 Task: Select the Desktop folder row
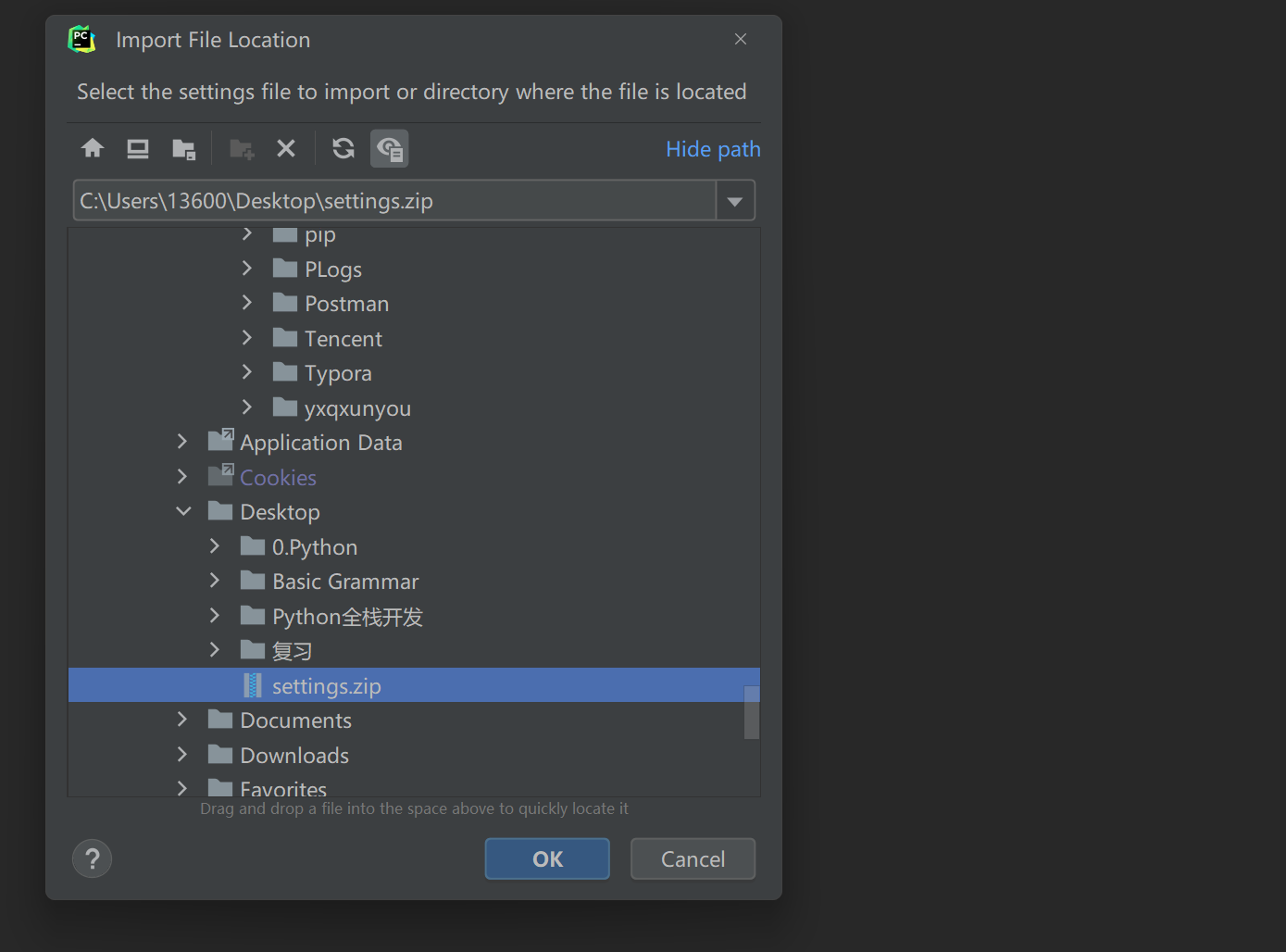pyautogui.click(x=414, y=511)
